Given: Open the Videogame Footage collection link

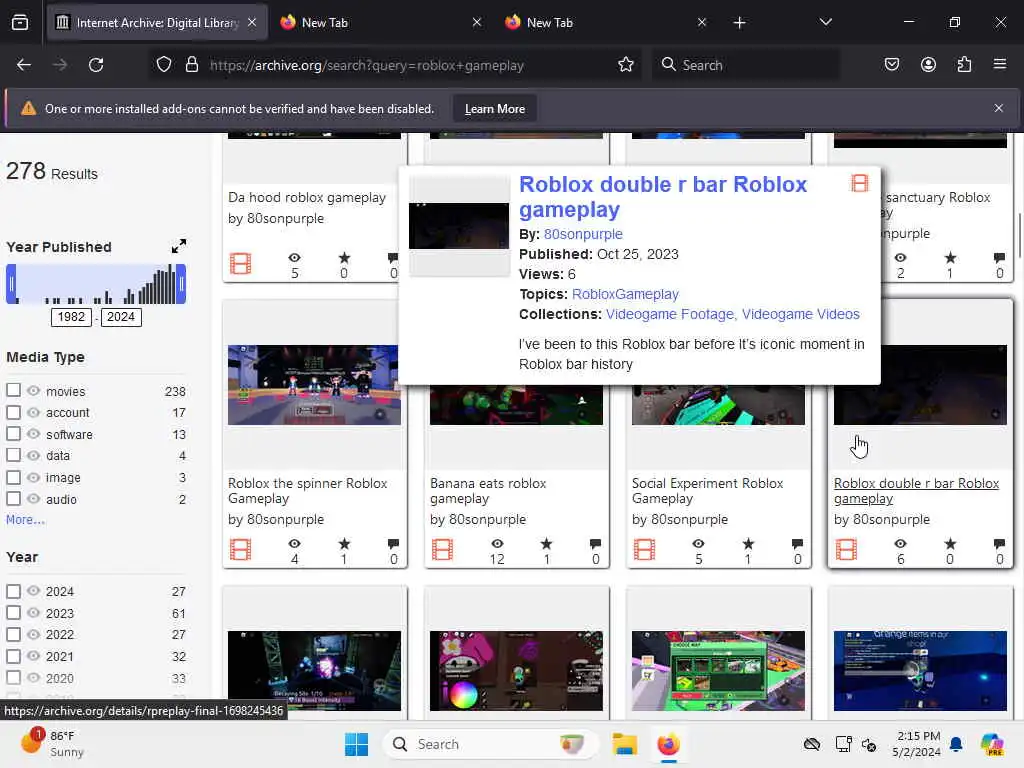Looking at the screenshot, I should pos(671,314).
